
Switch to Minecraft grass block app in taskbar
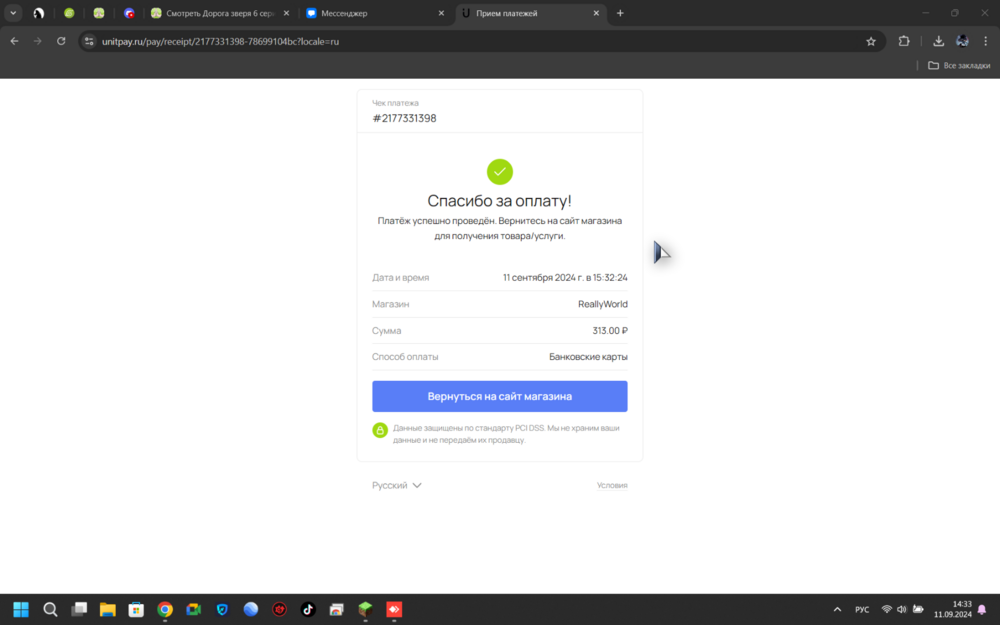click(365, 610)
